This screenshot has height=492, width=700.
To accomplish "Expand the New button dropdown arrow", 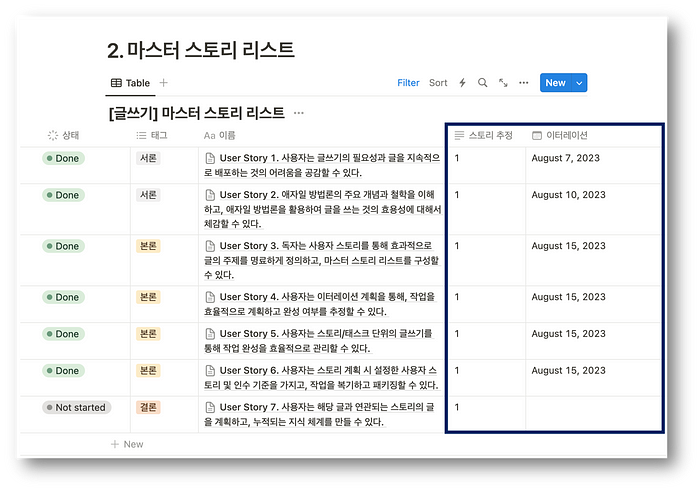I will [x=579, y=83].
